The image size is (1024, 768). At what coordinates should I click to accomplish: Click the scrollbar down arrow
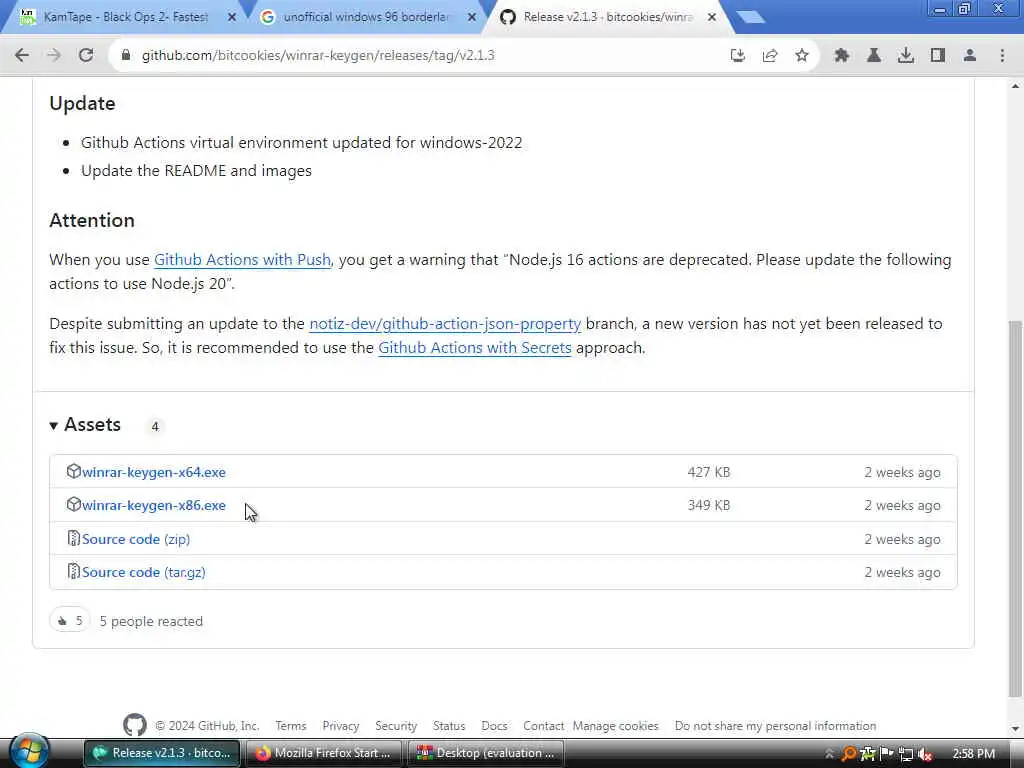(x=1015, y=729)
